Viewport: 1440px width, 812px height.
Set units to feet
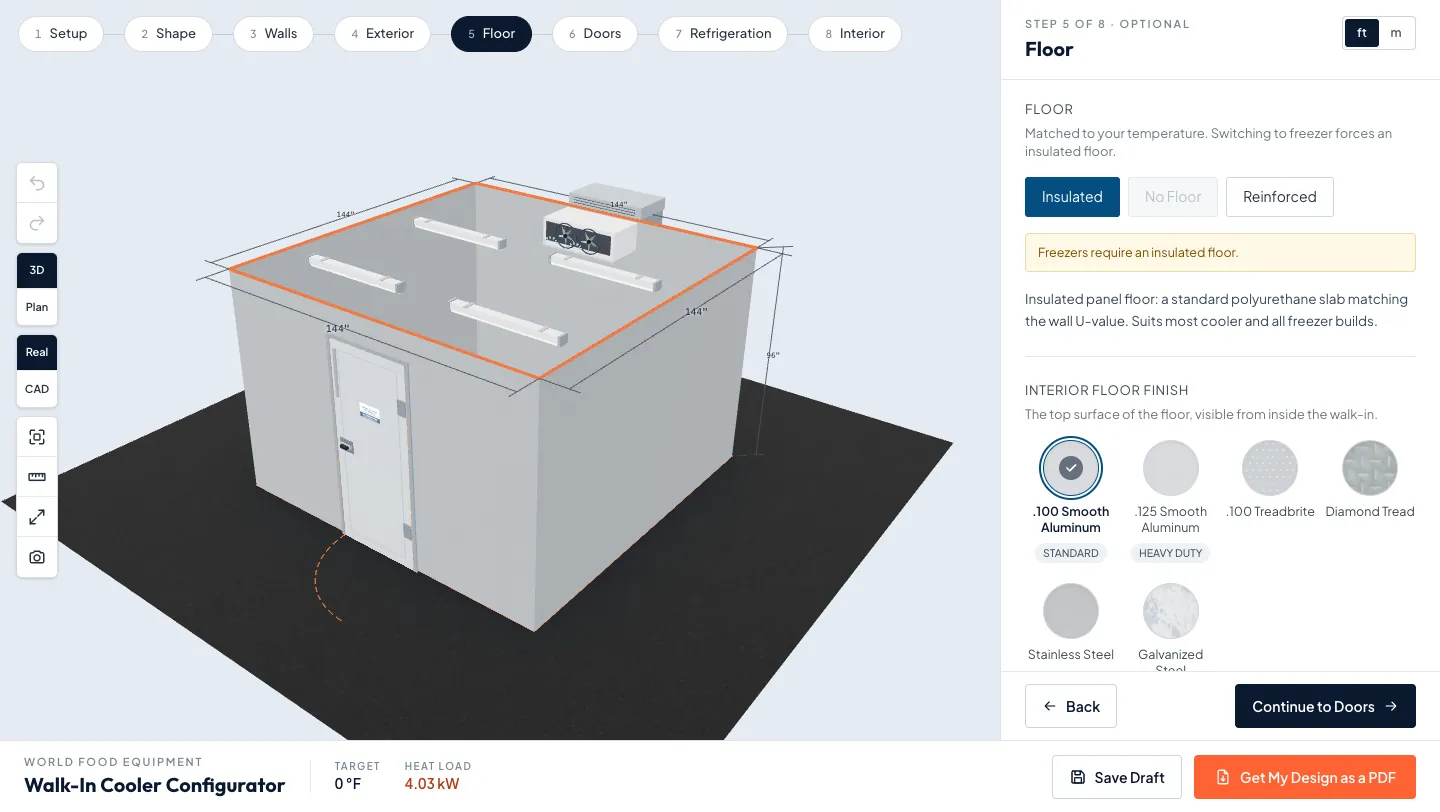pos(1362,33)
